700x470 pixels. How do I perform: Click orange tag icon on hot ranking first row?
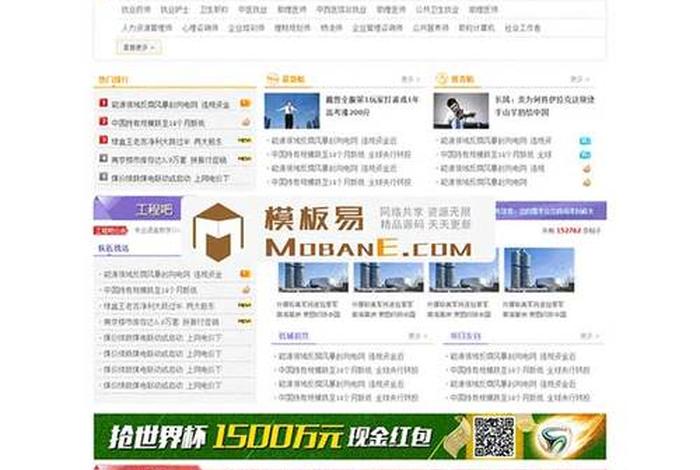(x=245, y=104)
